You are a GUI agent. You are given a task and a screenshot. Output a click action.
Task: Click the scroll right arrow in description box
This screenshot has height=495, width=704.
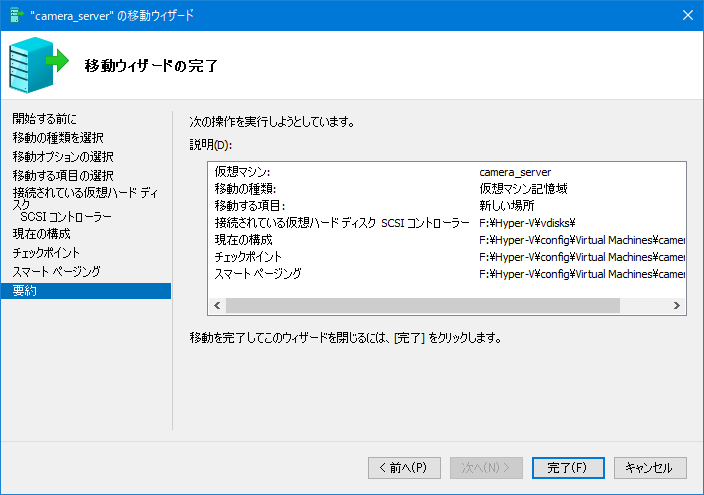[677, 305]
